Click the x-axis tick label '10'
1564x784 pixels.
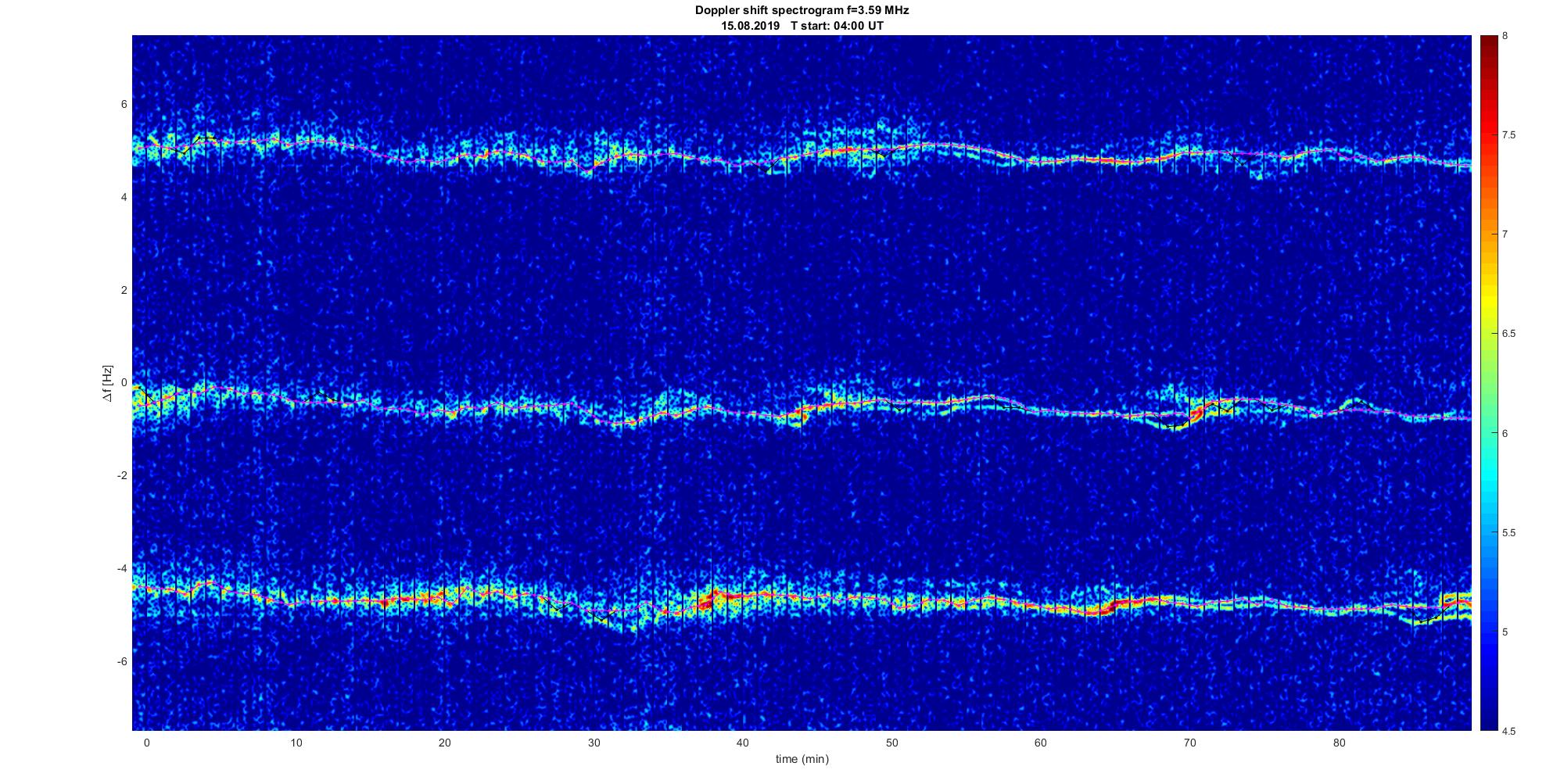point(296,743)
